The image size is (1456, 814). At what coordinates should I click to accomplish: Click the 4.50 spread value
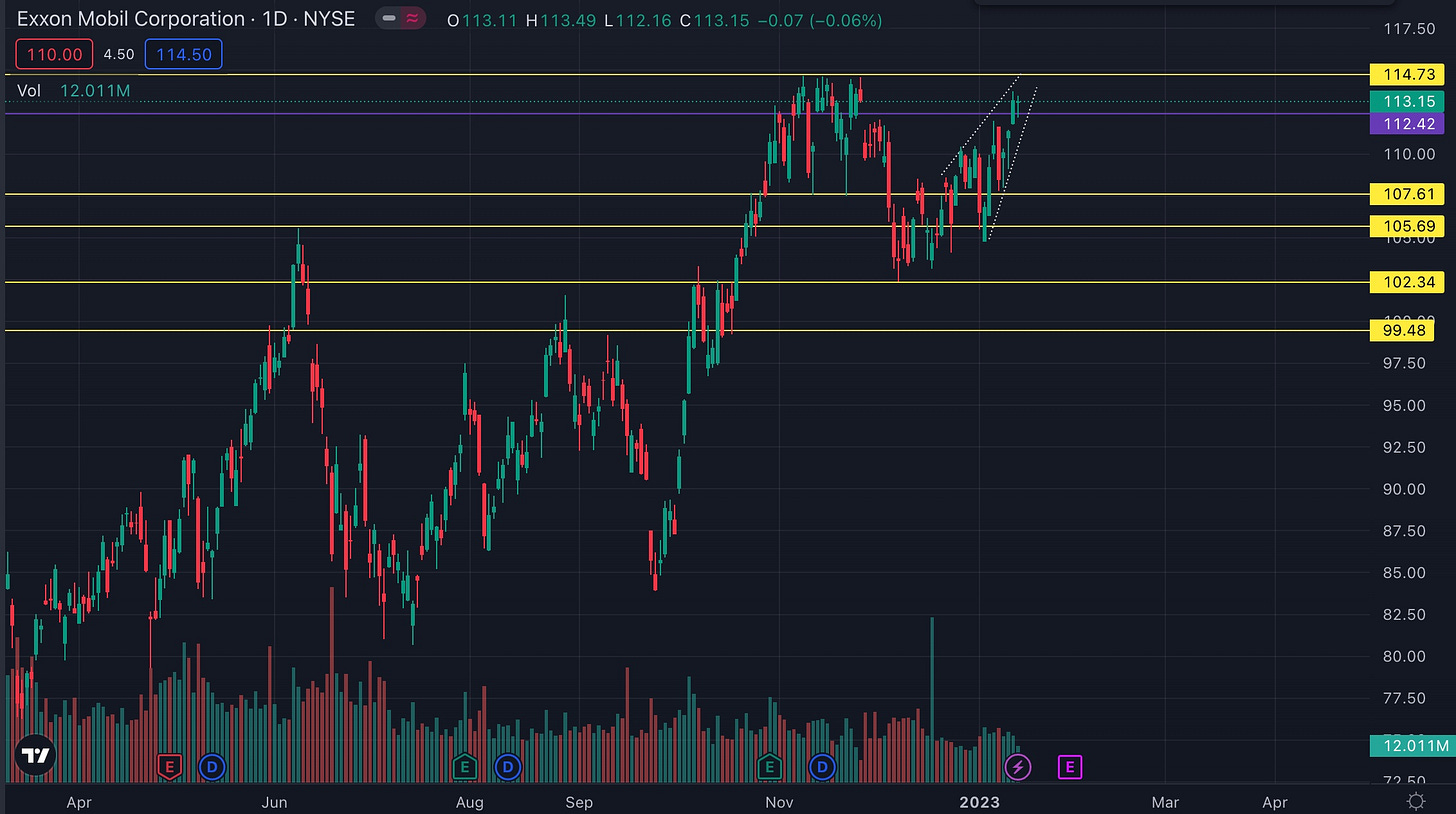tap(119, 54)
